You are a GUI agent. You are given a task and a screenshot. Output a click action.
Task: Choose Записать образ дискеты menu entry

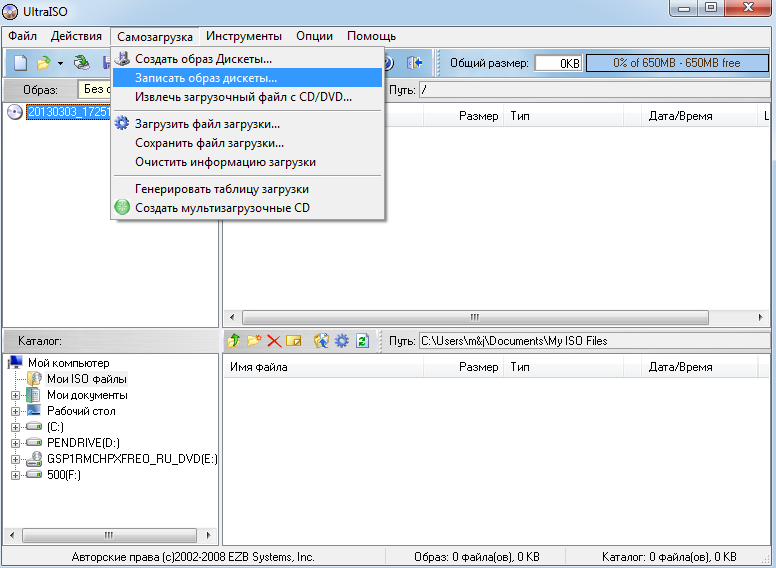click(247, 78)
